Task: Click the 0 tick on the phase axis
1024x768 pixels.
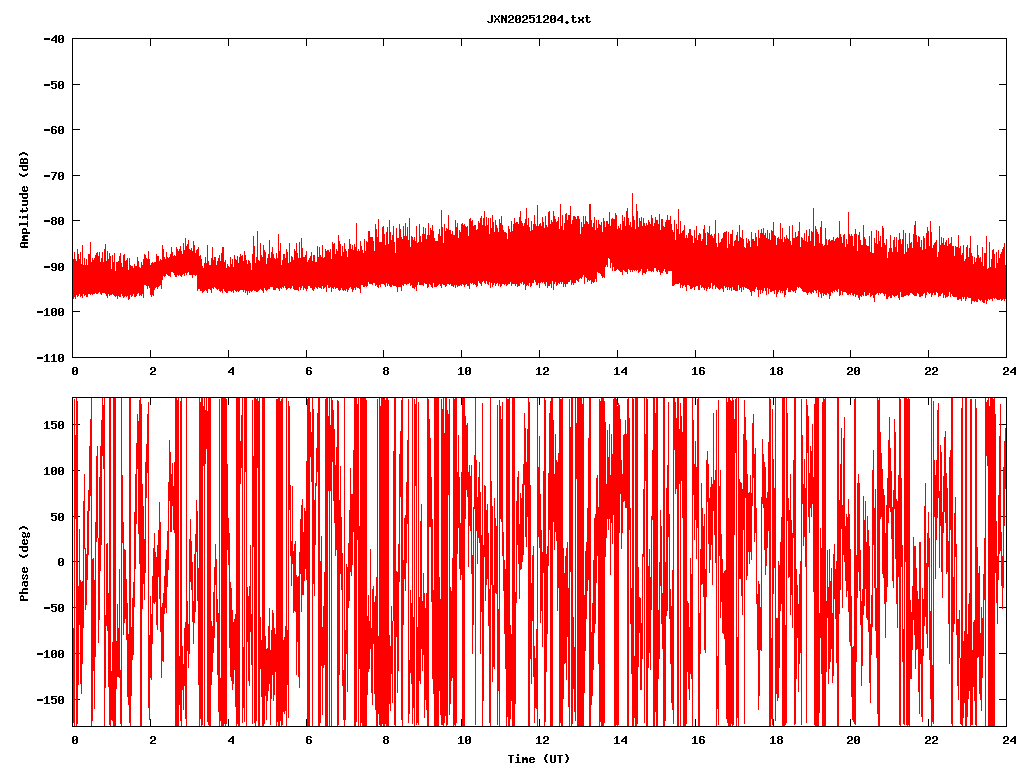Action: coord(61,562)
